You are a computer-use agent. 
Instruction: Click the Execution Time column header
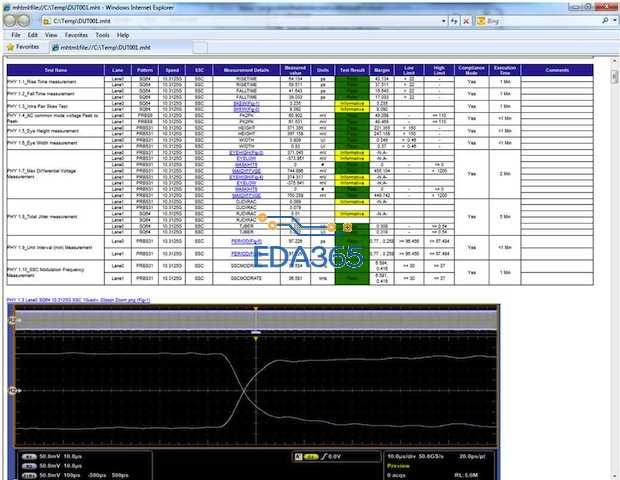coord(505,70)
